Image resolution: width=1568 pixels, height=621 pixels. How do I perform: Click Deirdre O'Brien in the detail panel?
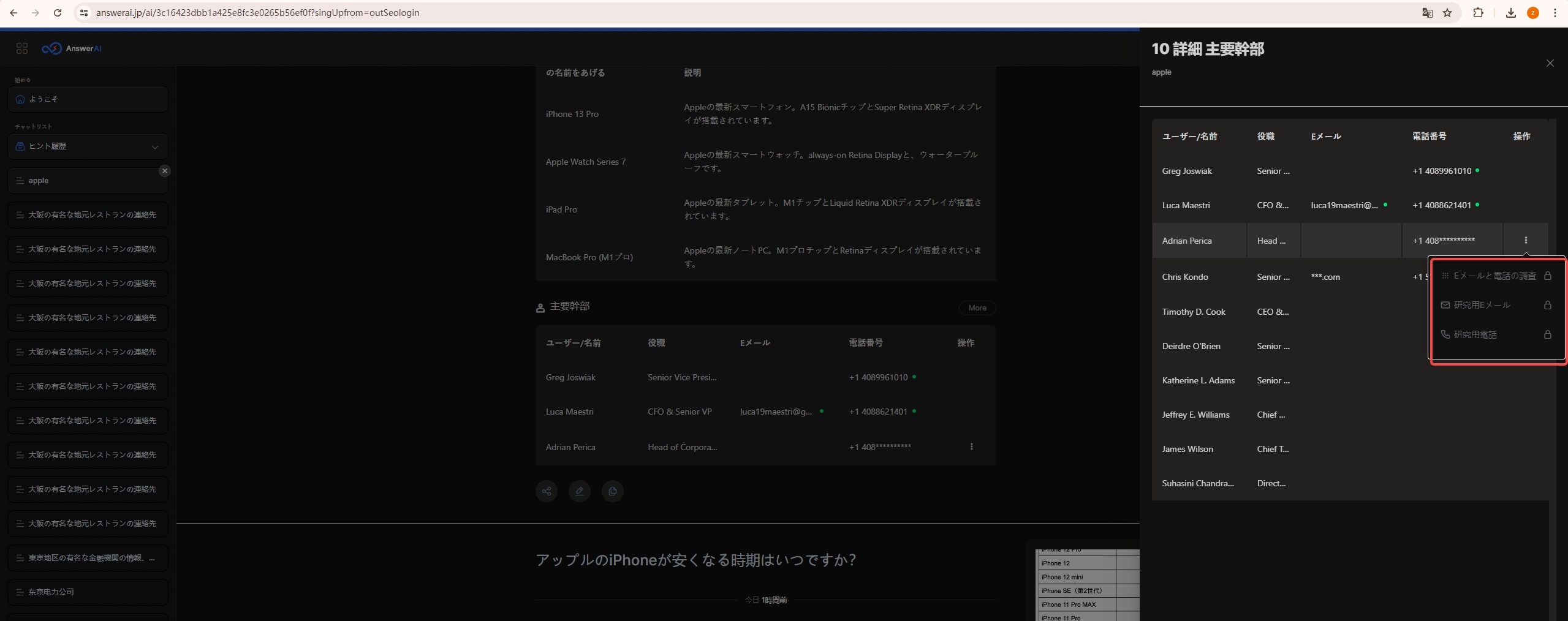coord(1191,346)
